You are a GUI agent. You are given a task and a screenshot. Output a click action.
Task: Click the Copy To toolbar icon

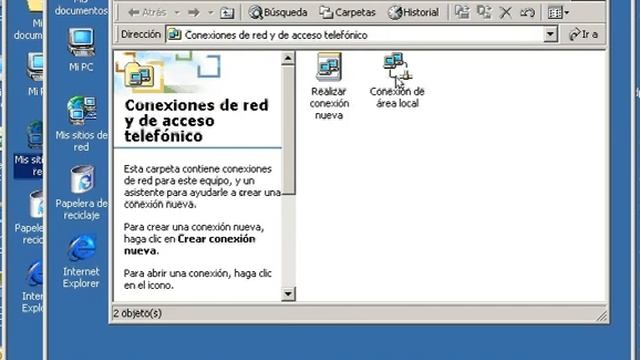tap(484, 12)
